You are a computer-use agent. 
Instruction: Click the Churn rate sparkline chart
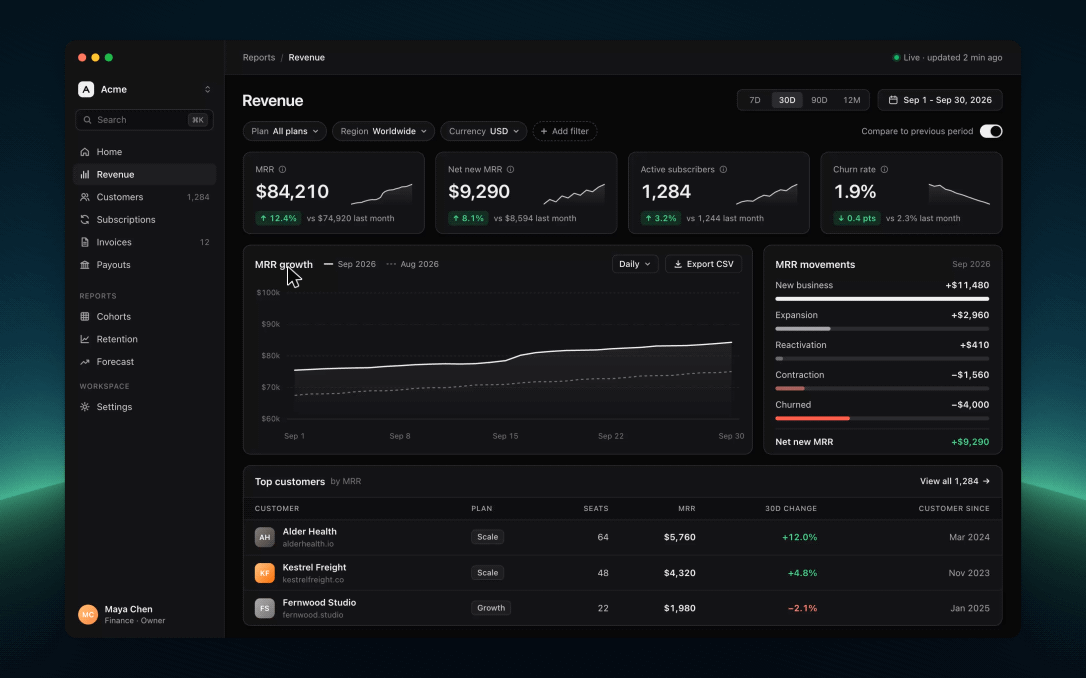point(959,194)
